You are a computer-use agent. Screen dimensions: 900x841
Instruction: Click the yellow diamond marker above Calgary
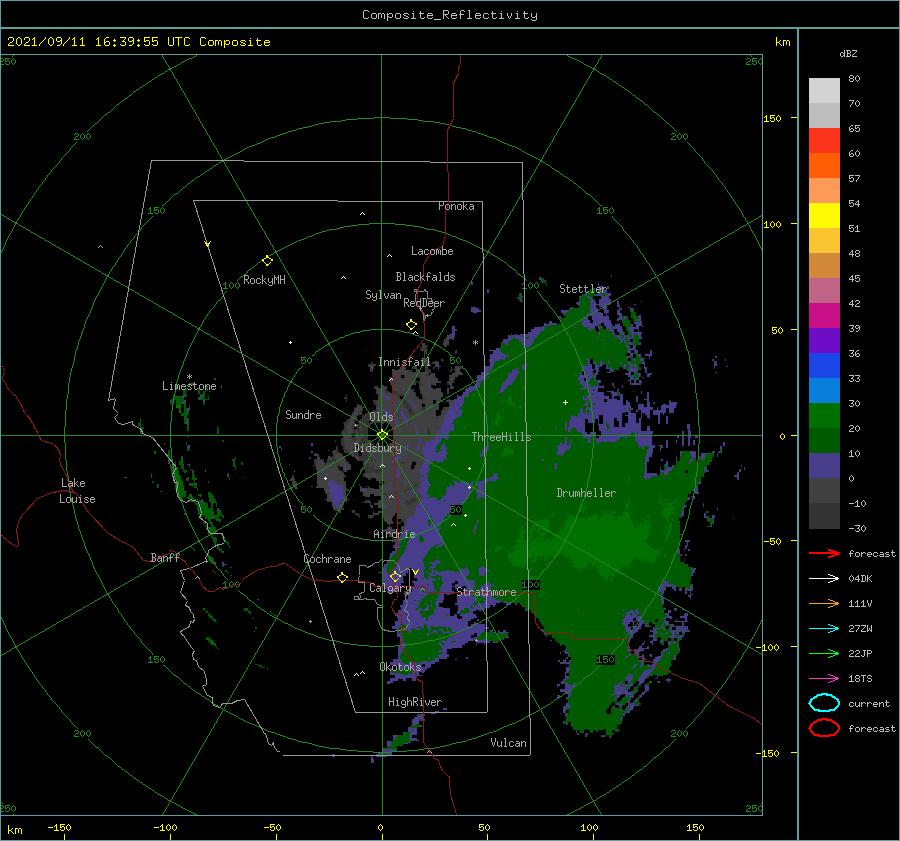395,576
